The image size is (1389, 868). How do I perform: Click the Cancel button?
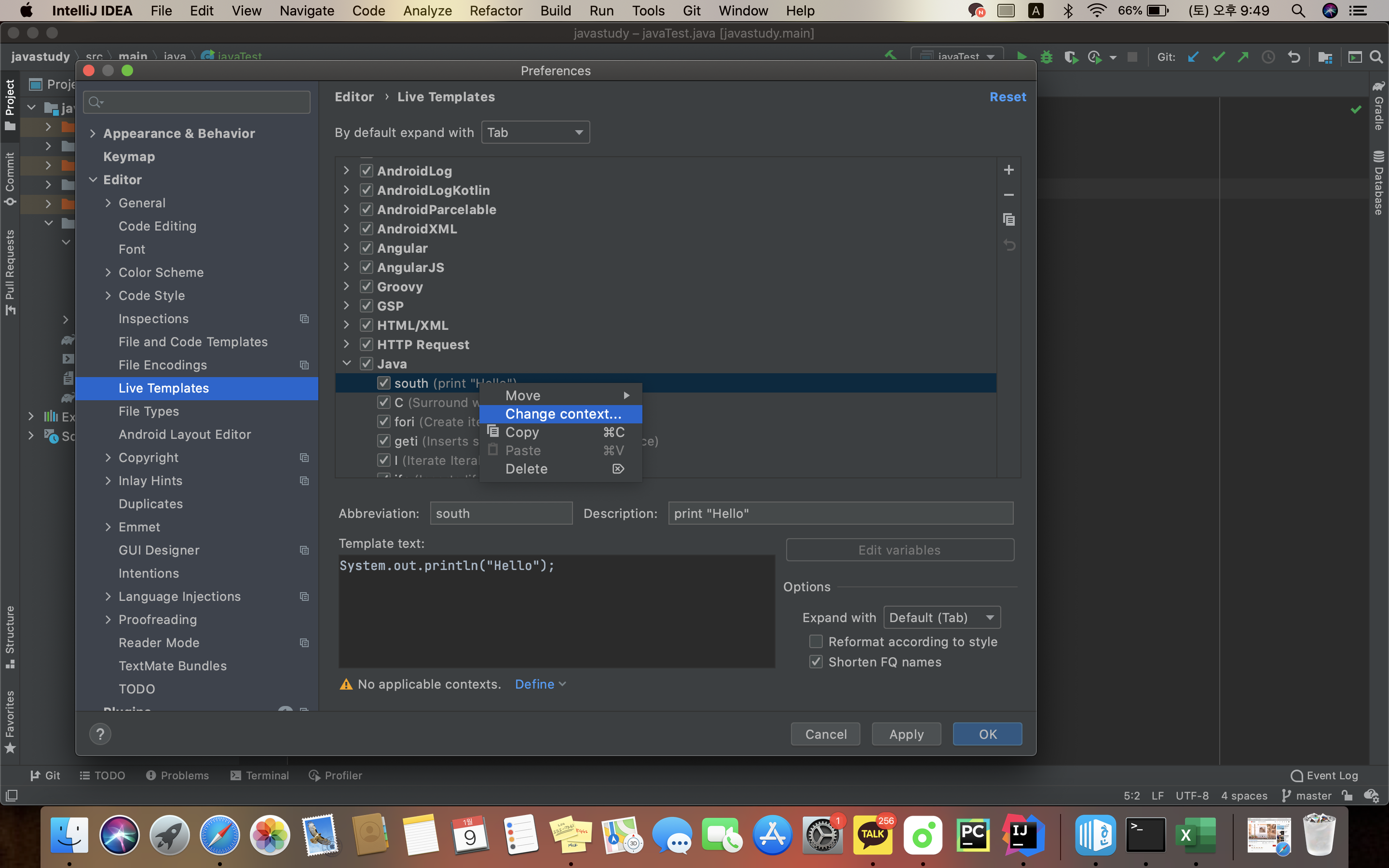825,733
